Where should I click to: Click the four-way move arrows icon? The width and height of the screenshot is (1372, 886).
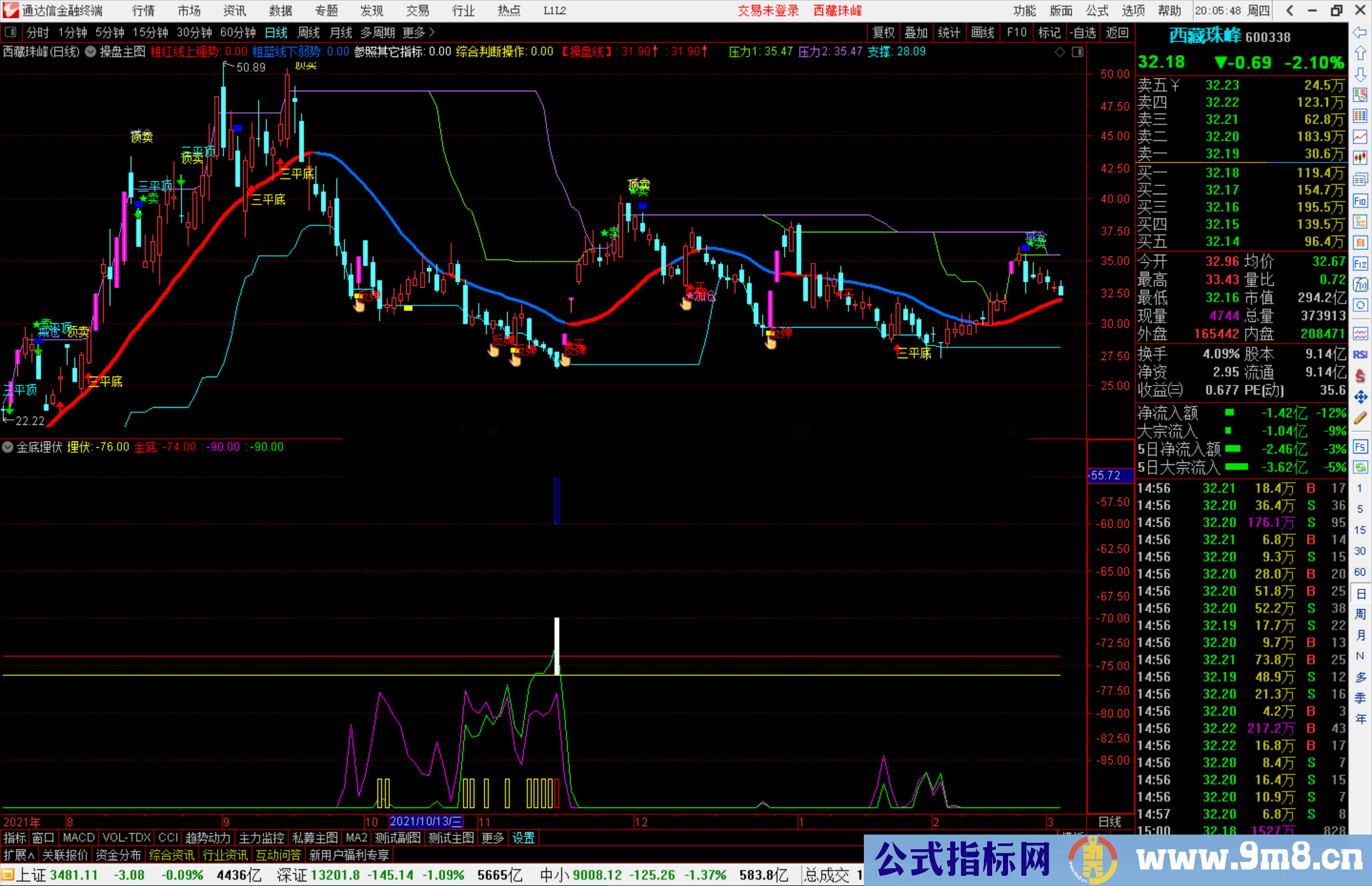pos(1360,397)
